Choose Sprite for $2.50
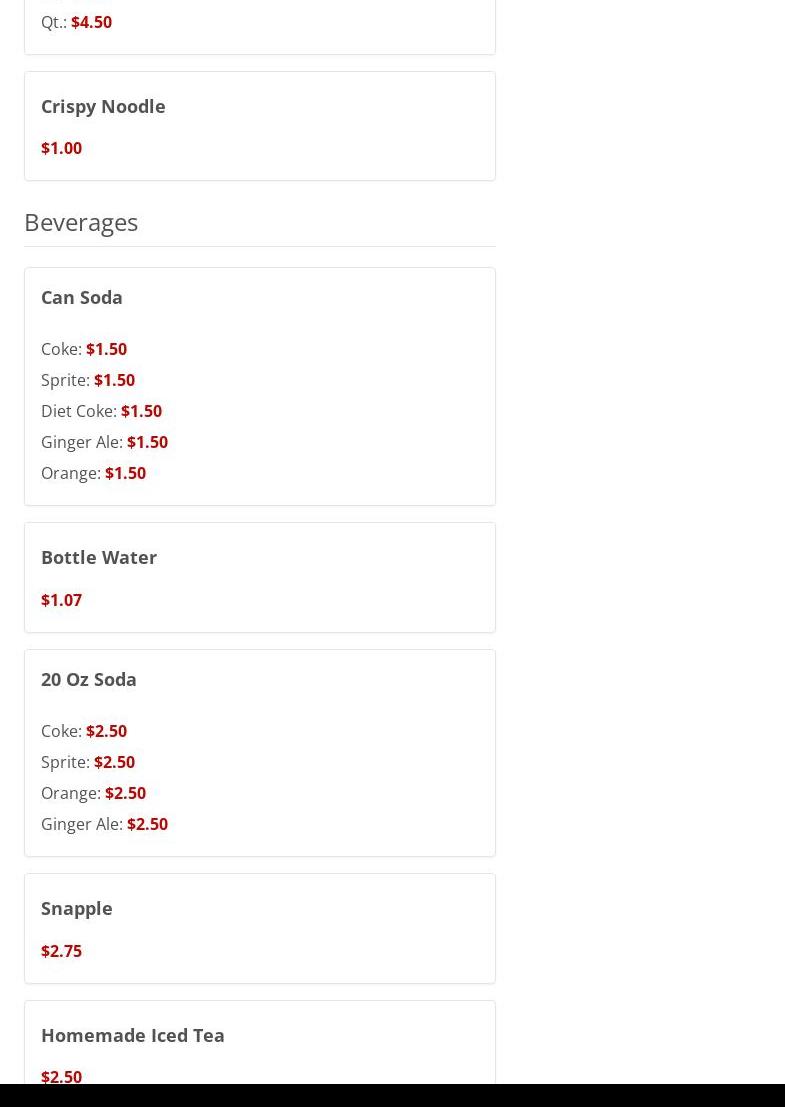785x1107 pixels. (88, 762)
